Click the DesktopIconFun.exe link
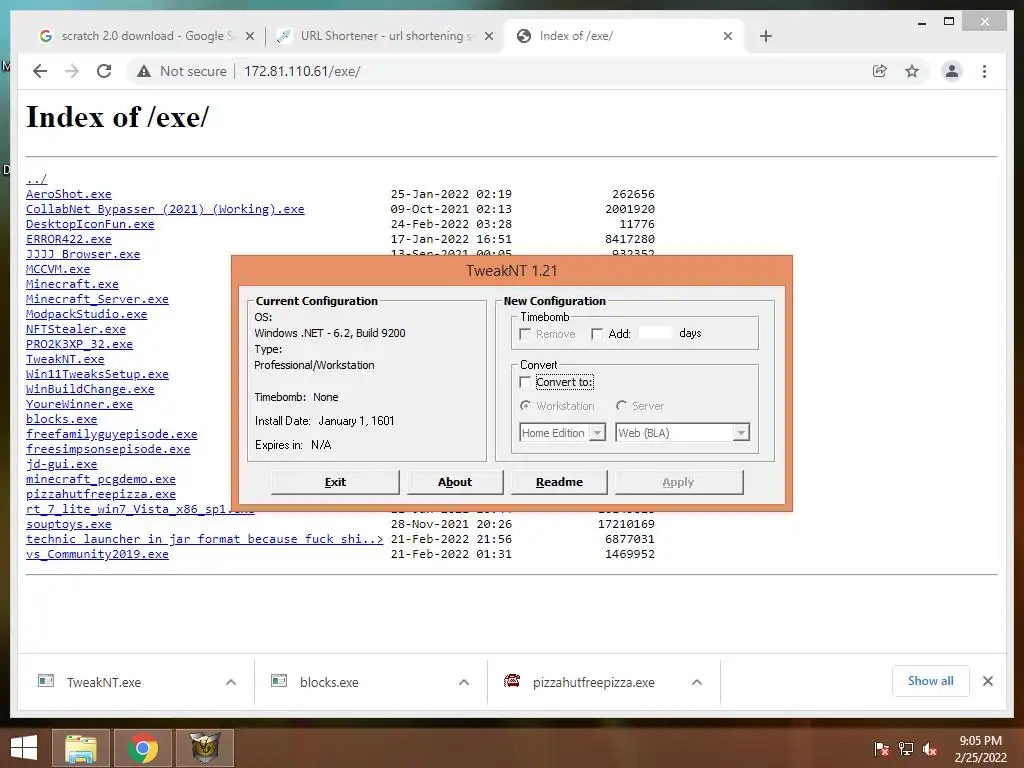The width and height of the screenshot is (1024, 768). (x=90, y=224)
